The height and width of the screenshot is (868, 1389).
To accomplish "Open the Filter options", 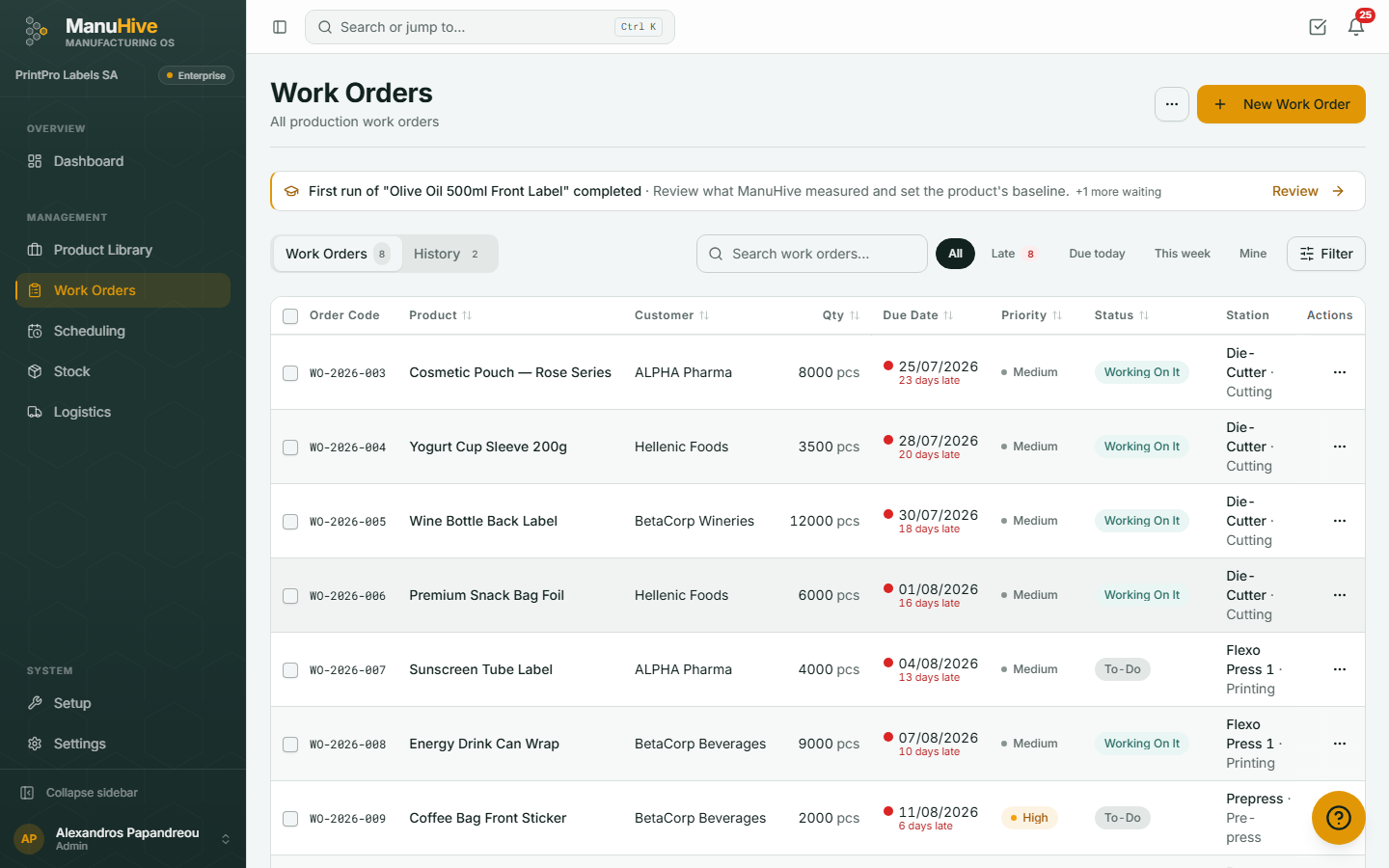I will 1326,254.
